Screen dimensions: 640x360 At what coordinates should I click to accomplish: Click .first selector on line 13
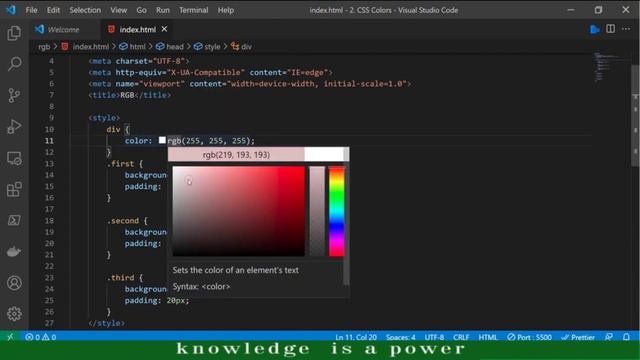pyautogui.click(x=120, y=164)
